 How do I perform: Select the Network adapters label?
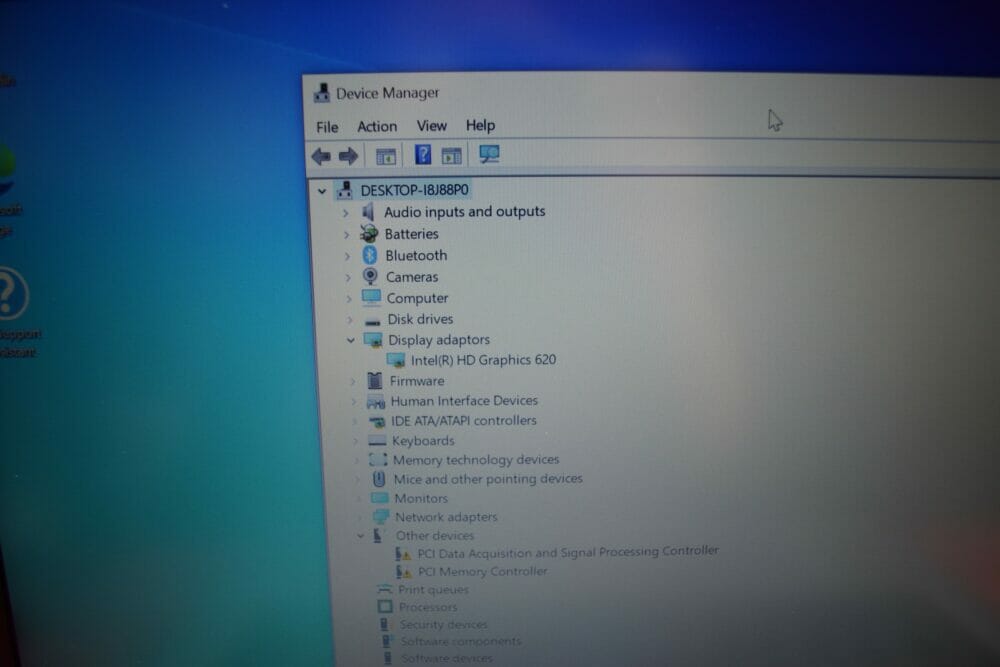coord(446,517)
